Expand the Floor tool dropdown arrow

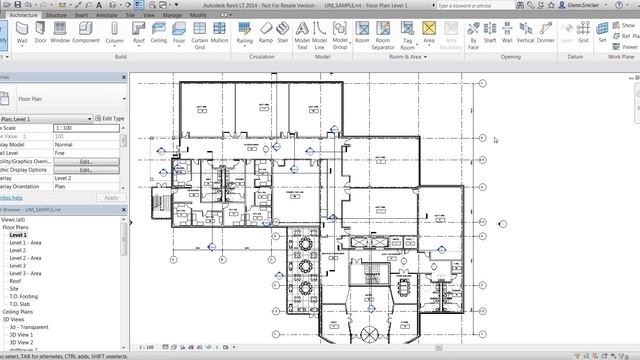[179, 46]
